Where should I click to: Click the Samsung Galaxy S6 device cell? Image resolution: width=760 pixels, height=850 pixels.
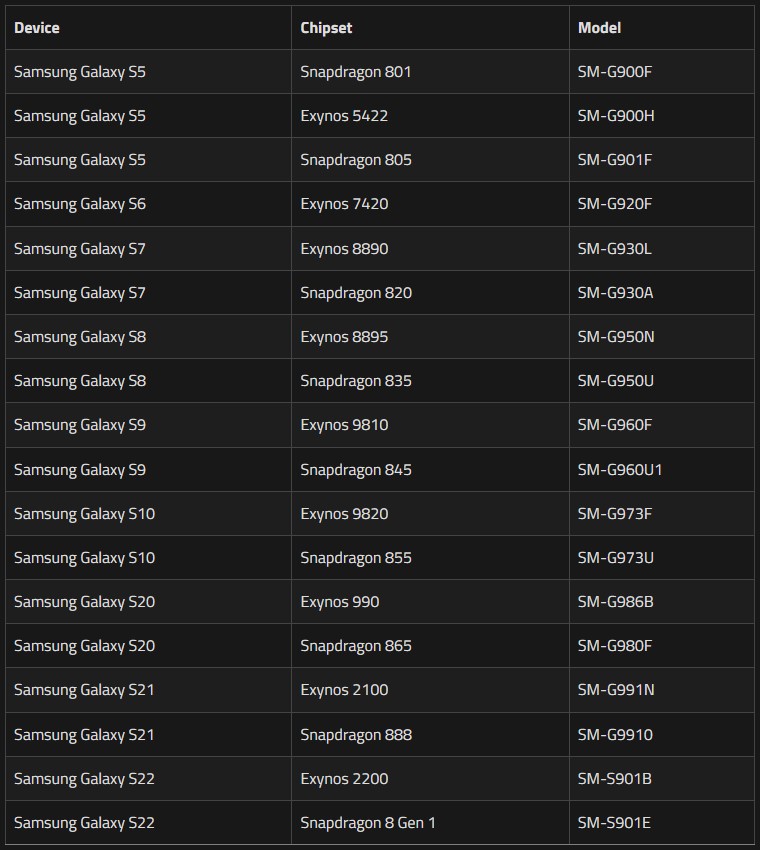click(80, 204)
